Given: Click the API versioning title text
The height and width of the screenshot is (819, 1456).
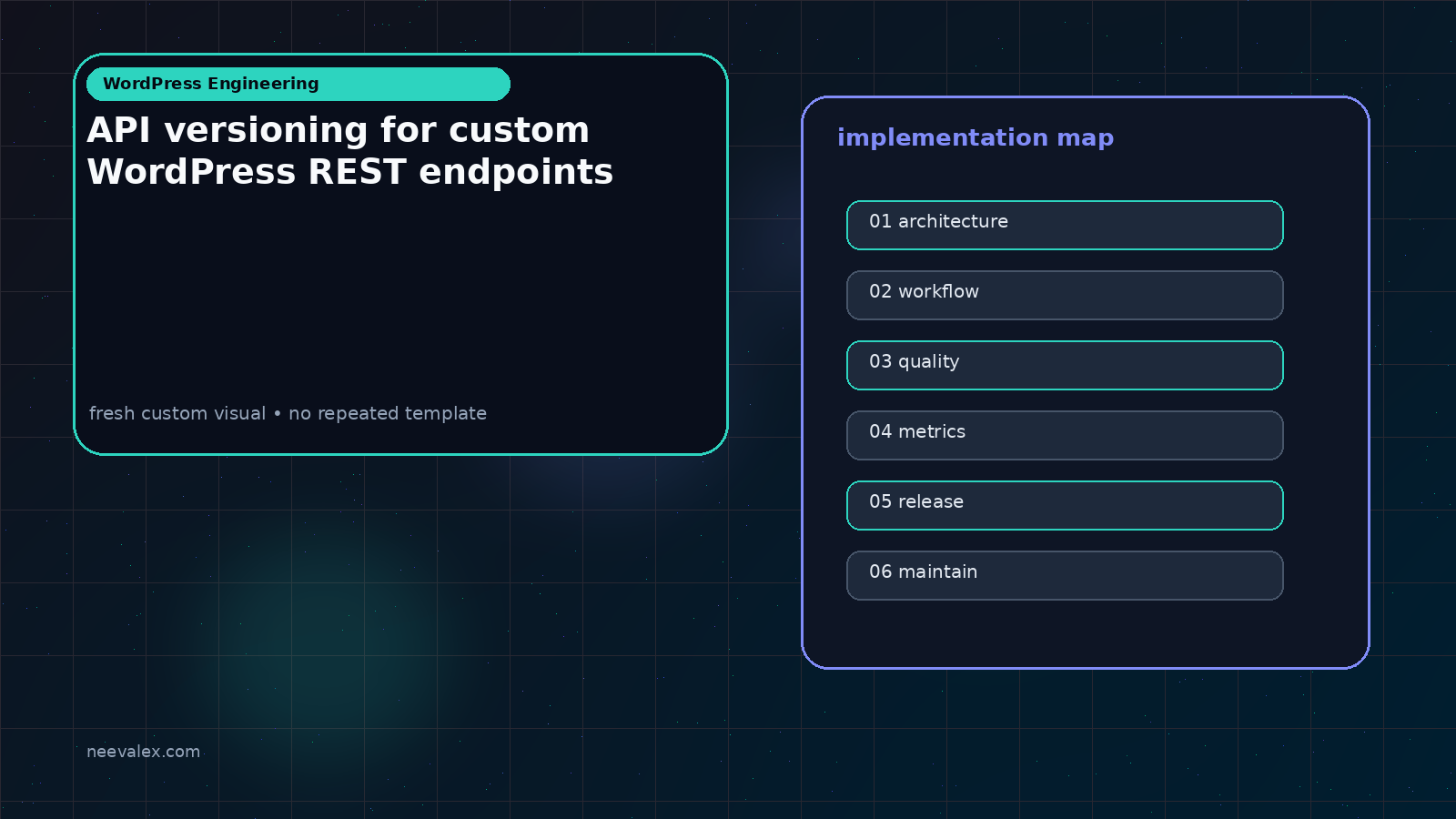Looking at the screenshot, I should pyautogui.click(x=350, y=151).
